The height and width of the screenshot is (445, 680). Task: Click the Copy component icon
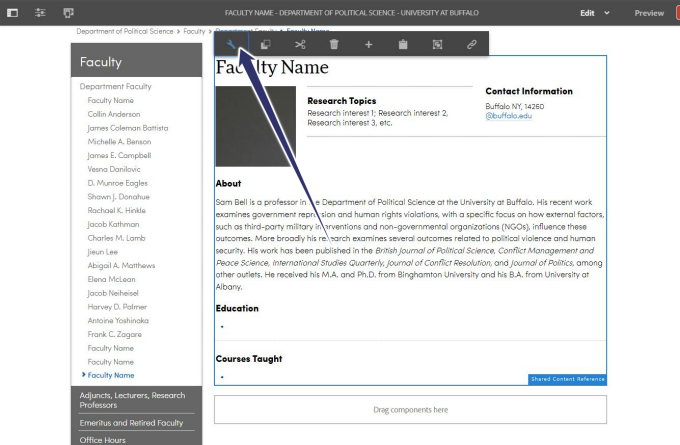pos(266,44)
